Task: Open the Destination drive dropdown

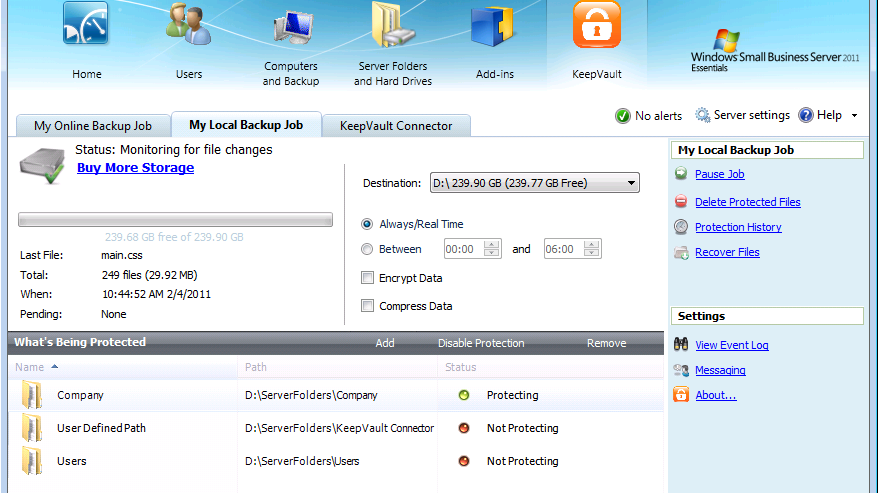Action: [x=629, y=183]
